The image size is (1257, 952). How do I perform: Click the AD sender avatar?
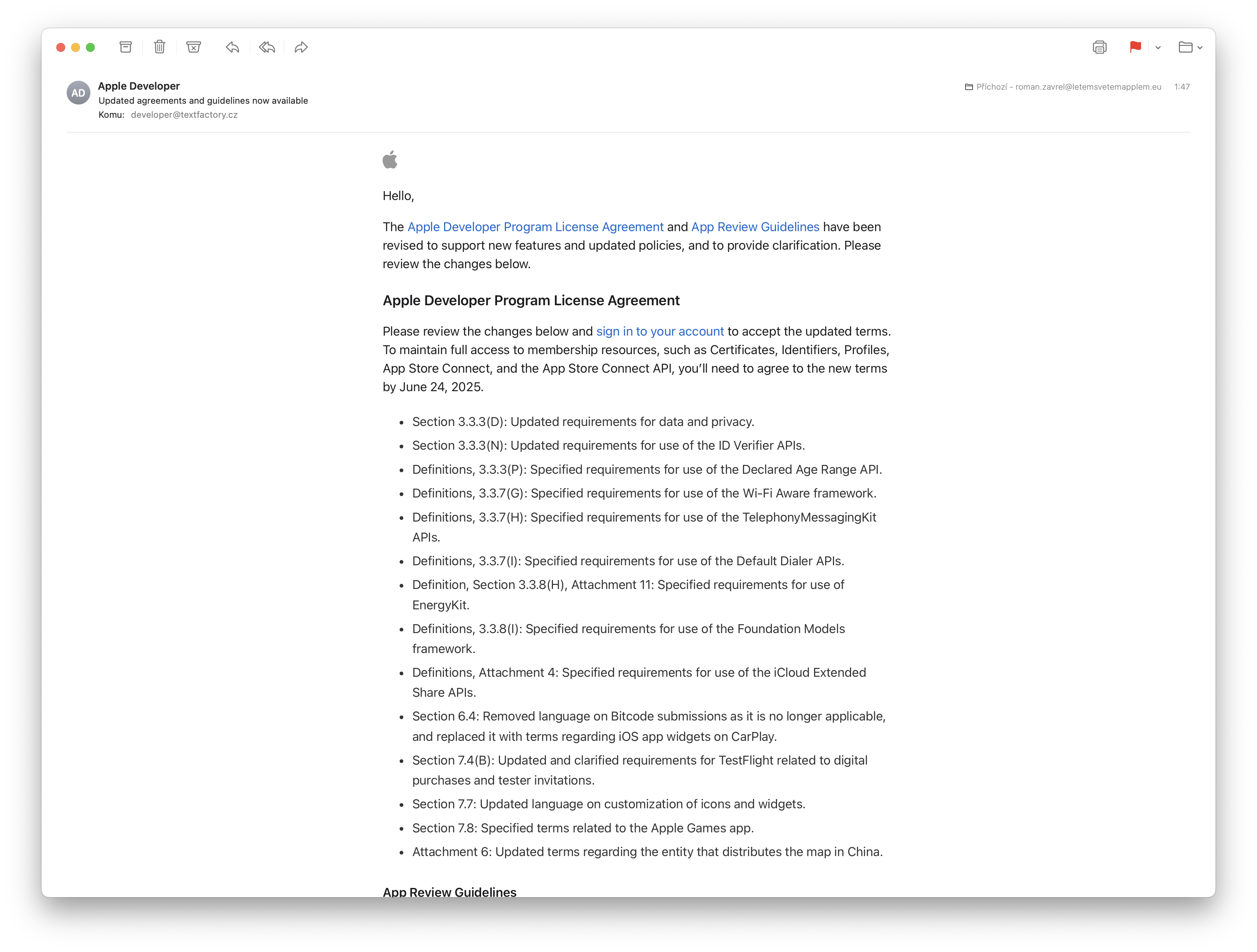(x=79, y=93)
